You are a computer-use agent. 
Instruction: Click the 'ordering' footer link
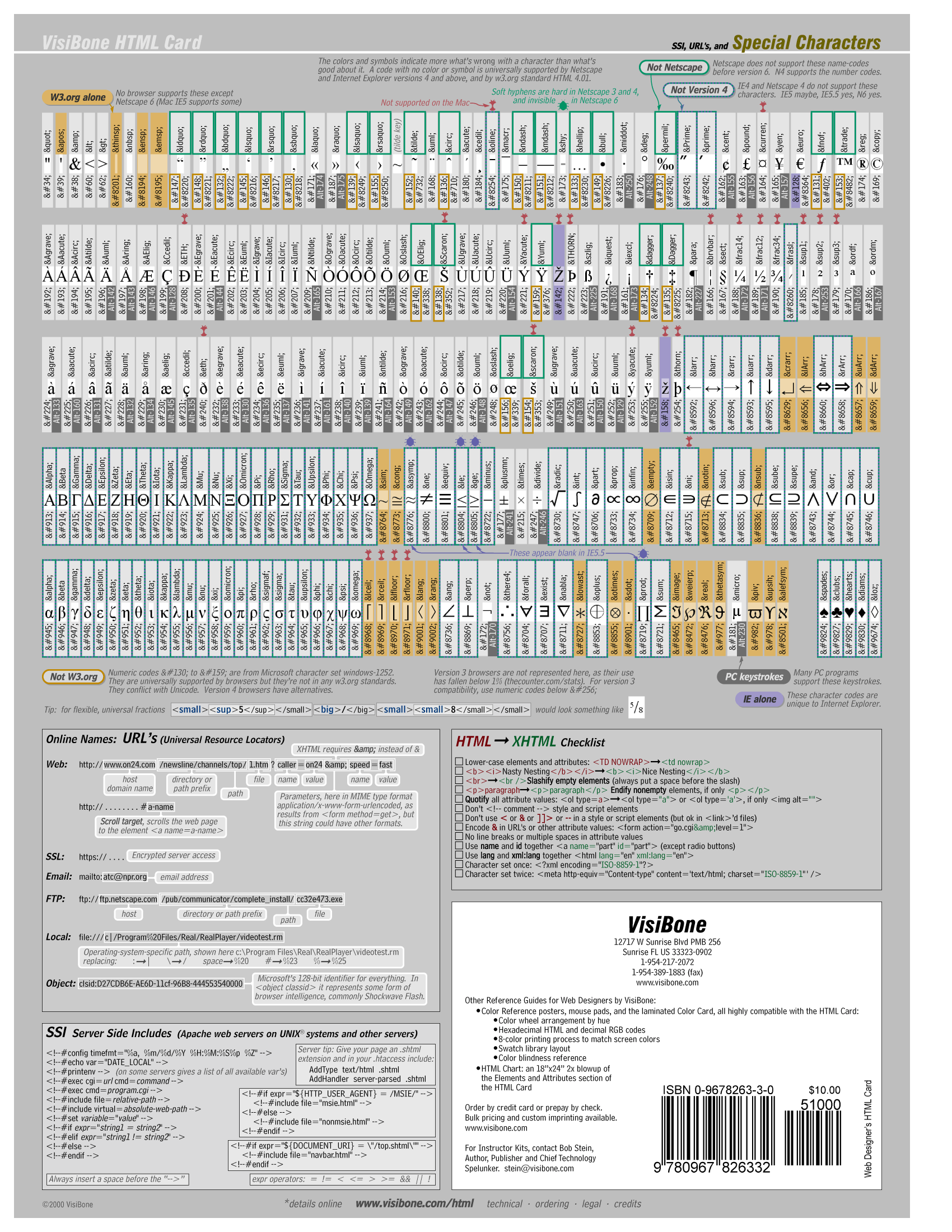click(x=552, y=1204)
